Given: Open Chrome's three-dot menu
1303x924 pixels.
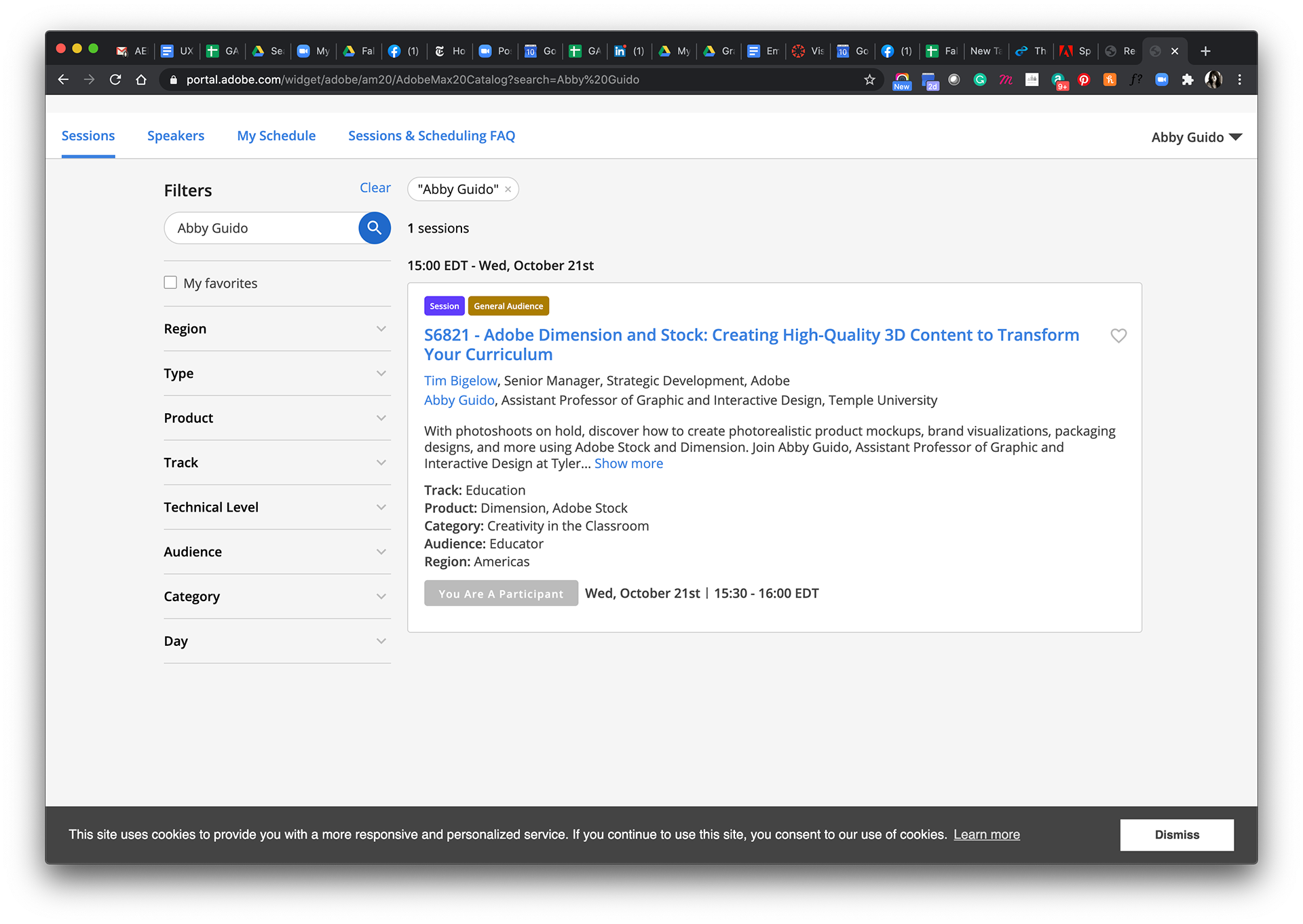Looking at the screenshot, I should click(1239, 79).
